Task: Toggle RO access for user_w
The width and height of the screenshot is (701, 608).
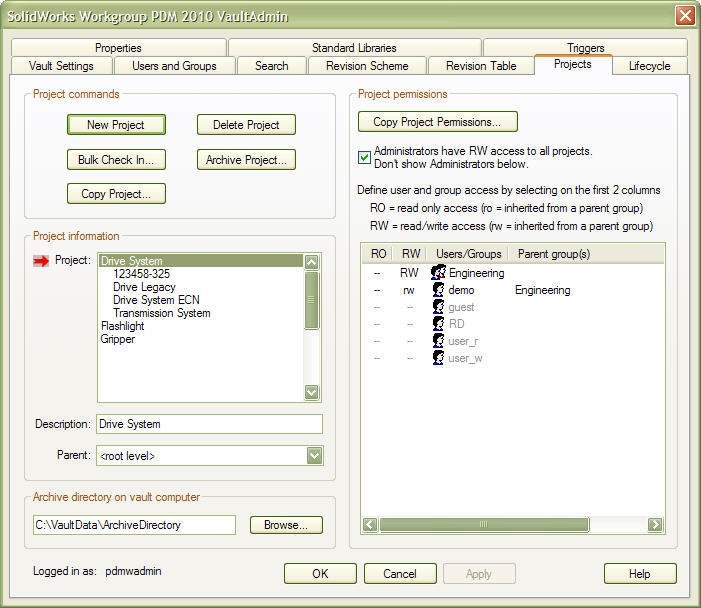Action: click(377, 358)
